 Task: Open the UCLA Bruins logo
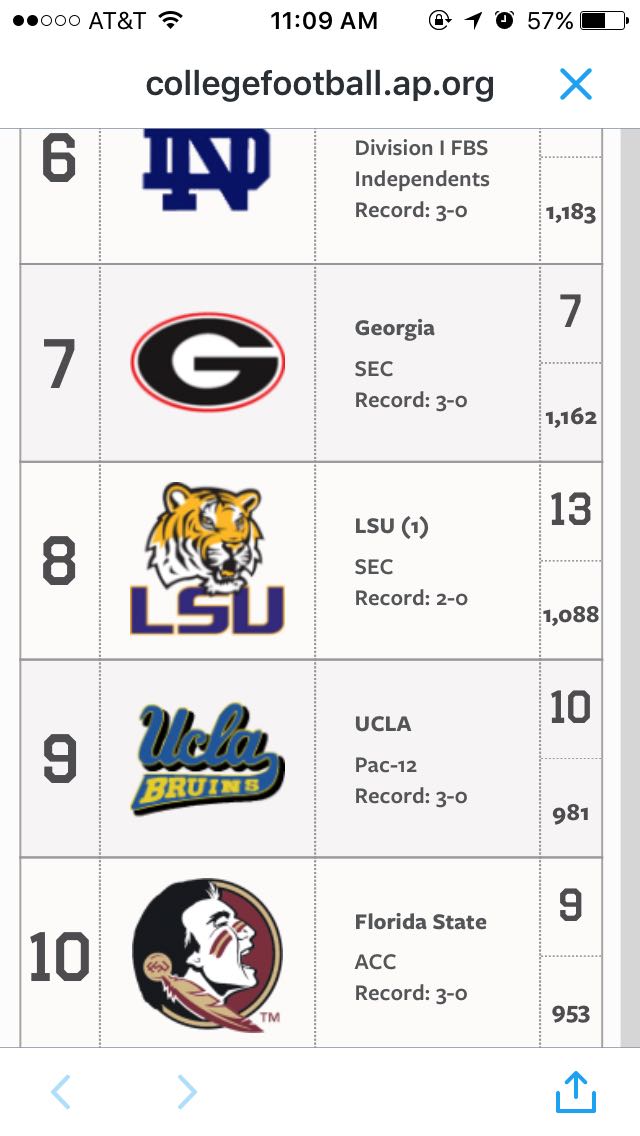(207, 757)
